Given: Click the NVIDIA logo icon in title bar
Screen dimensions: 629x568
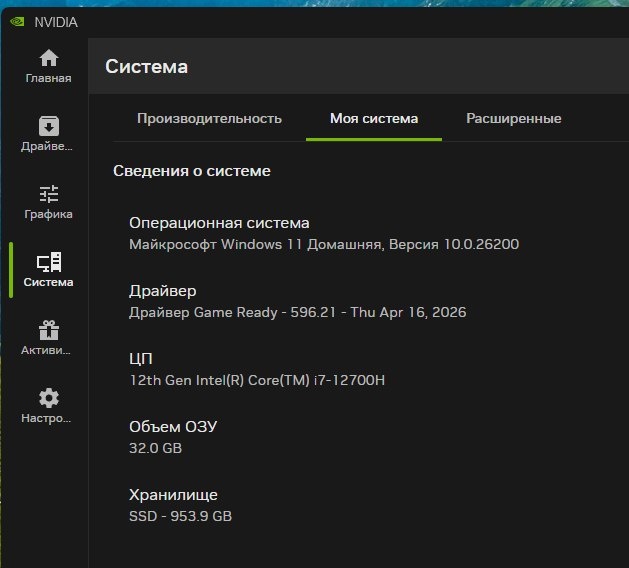Looking at the screenshot, I should tap(17, 22).
